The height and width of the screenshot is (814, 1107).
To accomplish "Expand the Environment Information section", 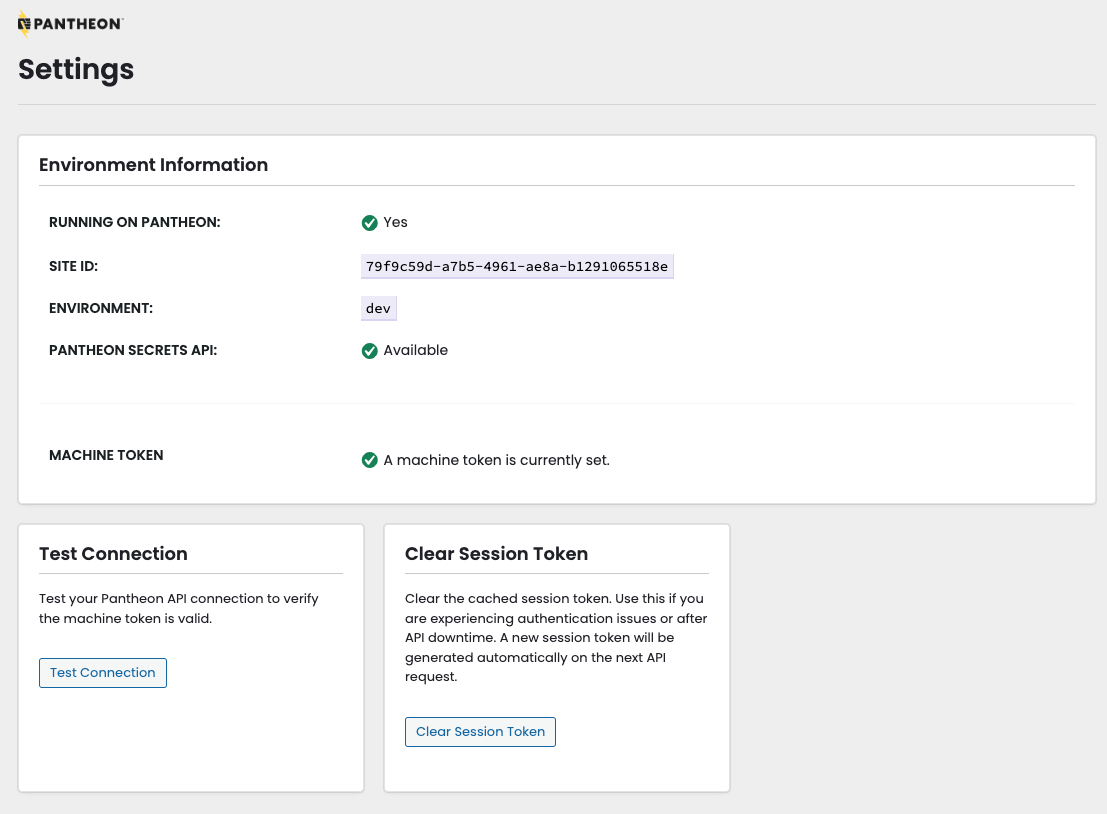I will [153, 164].
